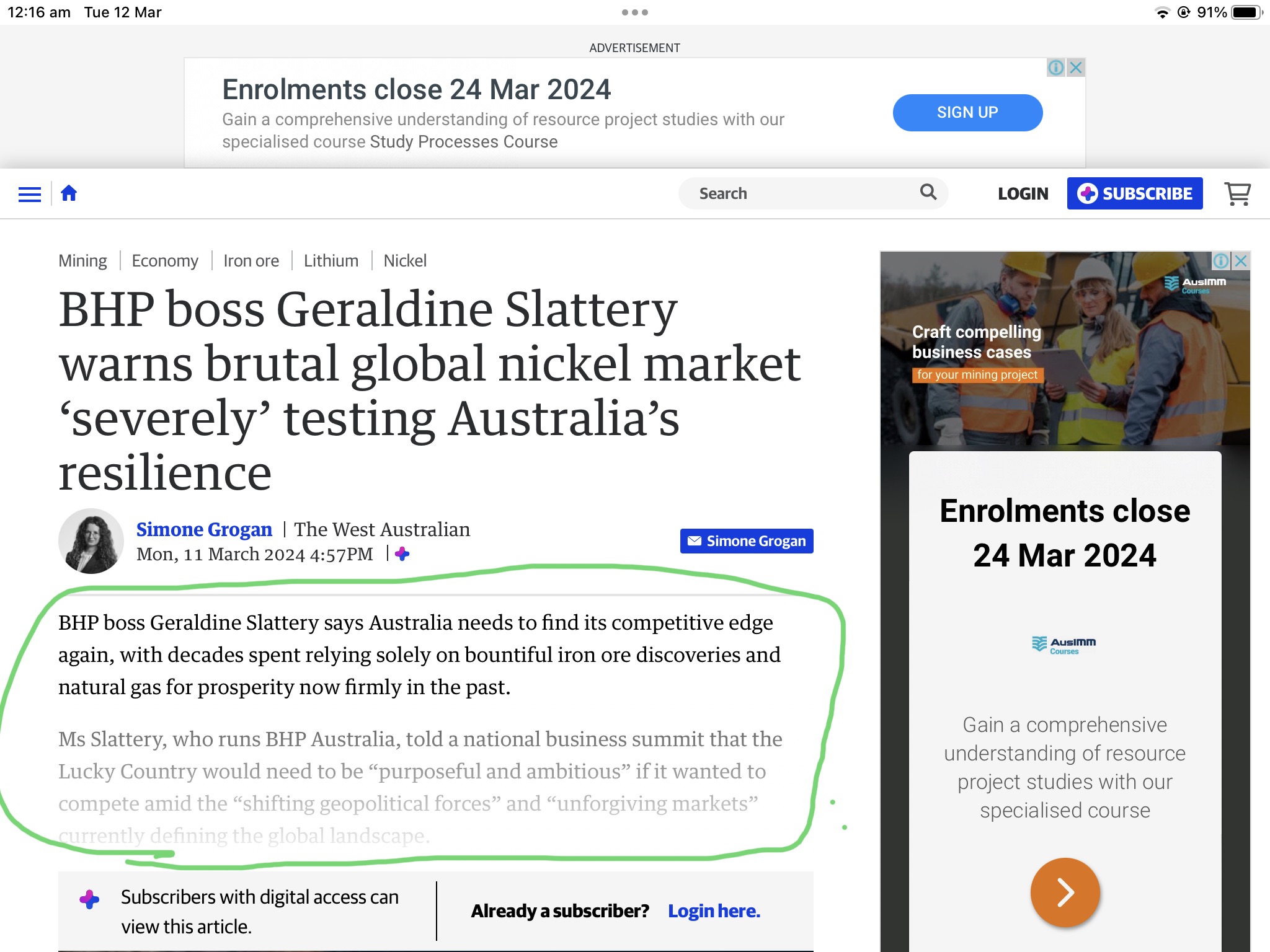Open the Iron ore topic link
Screen dimensions: 1270x952
251,261
